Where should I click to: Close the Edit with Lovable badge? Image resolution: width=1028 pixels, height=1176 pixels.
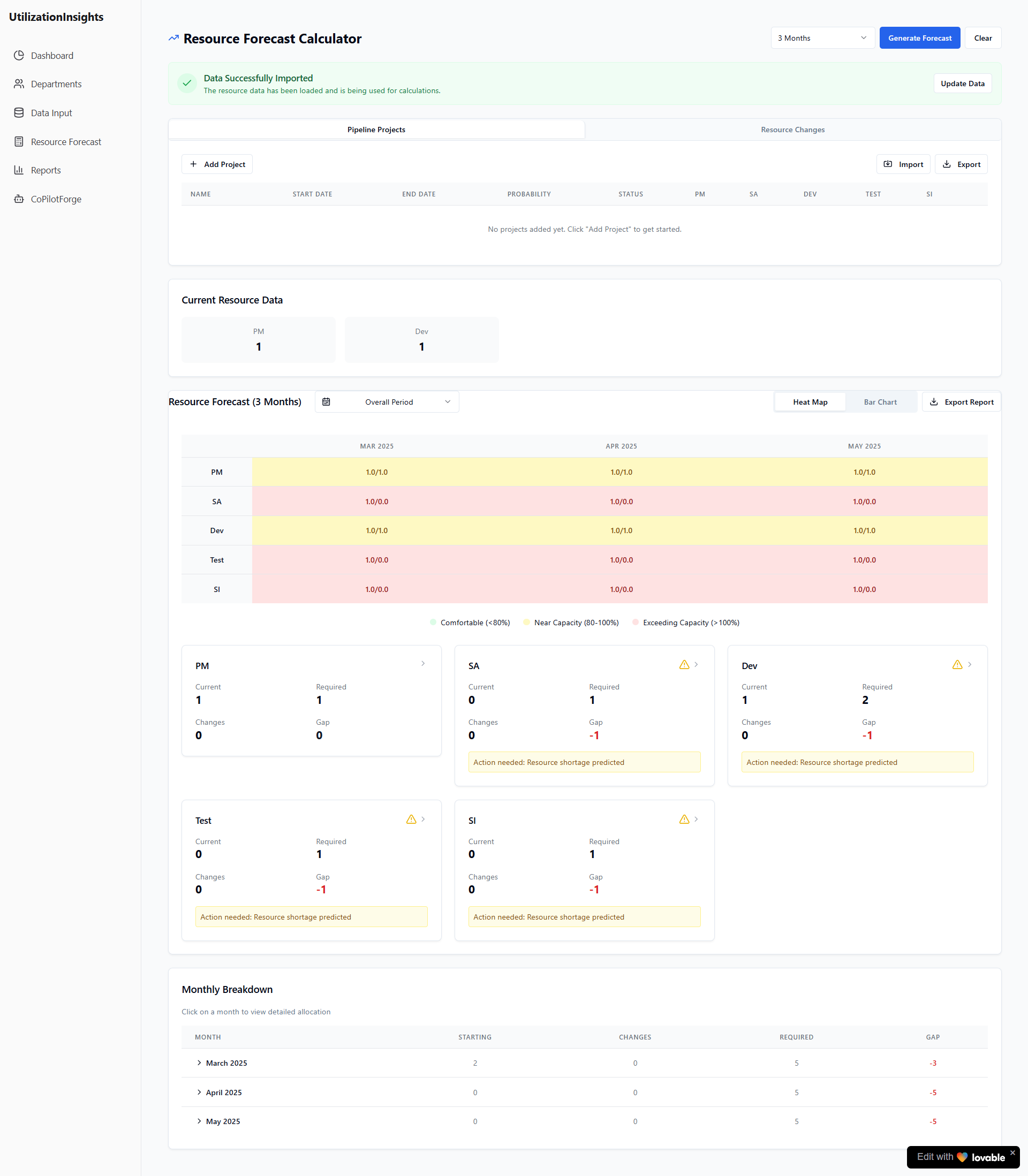(1012, 1152)
